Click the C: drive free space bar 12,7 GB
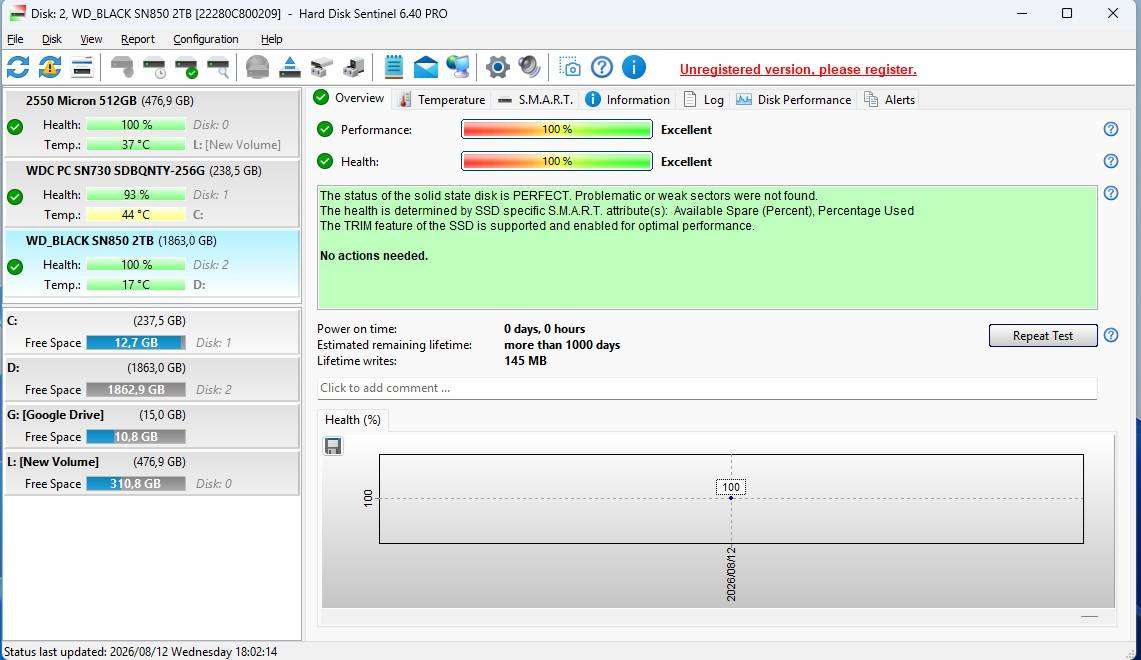This screenshot has height=660, width=1141. (x=136, y=343)
